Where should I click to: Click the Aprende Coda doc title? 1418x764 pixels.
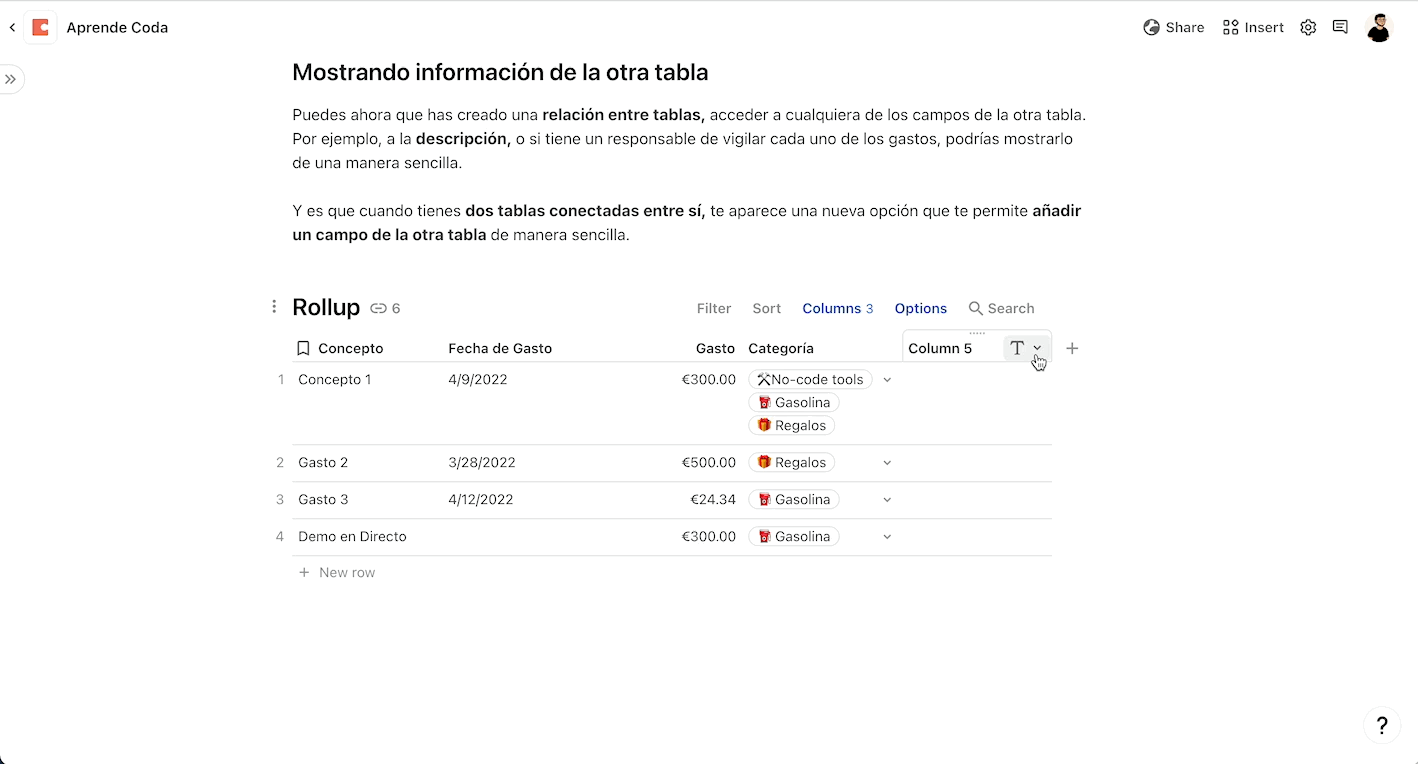pyautogui.click(x=117, y=28)
